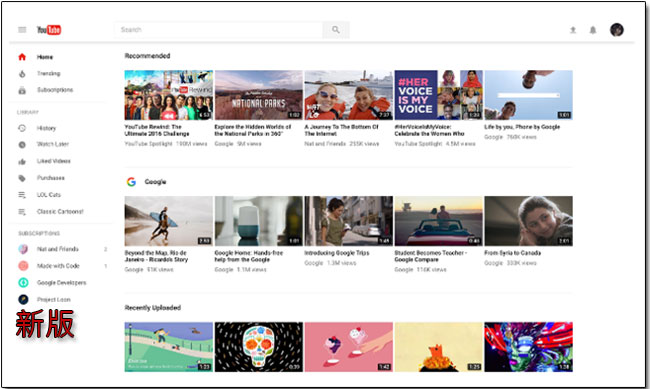Click the Watch Later icon
The height and width of the screenshot is (389, 650).
22,145
